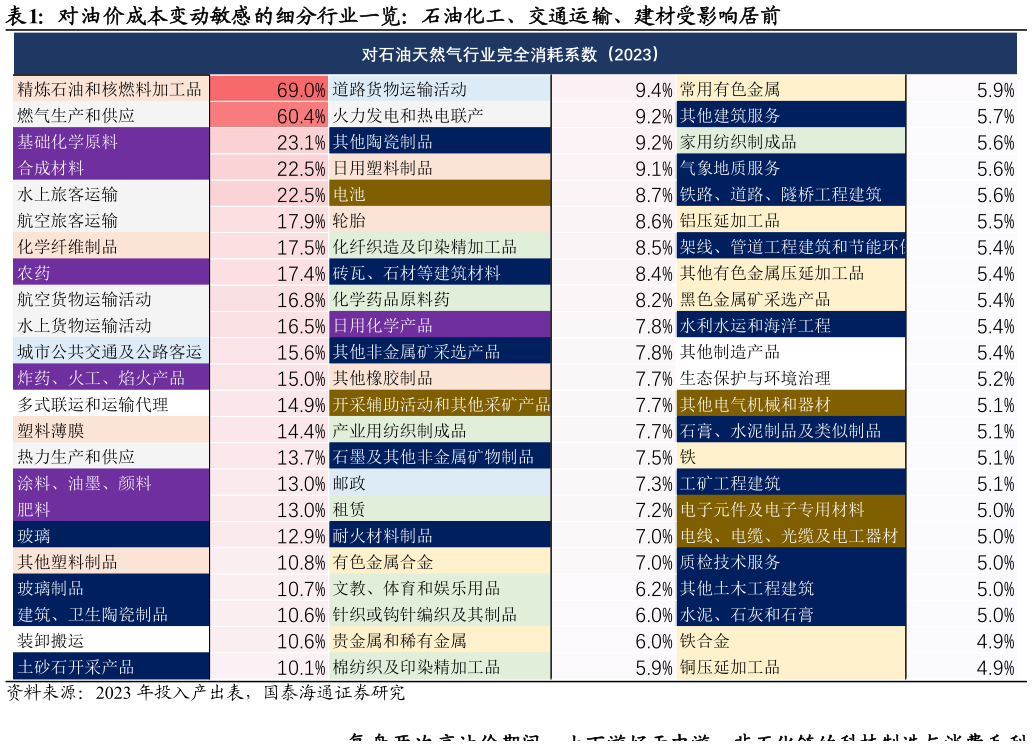This screenshot has width=1032, height=746.
Task: Select the cell 化学药品原料药
Action: point(440,300)
